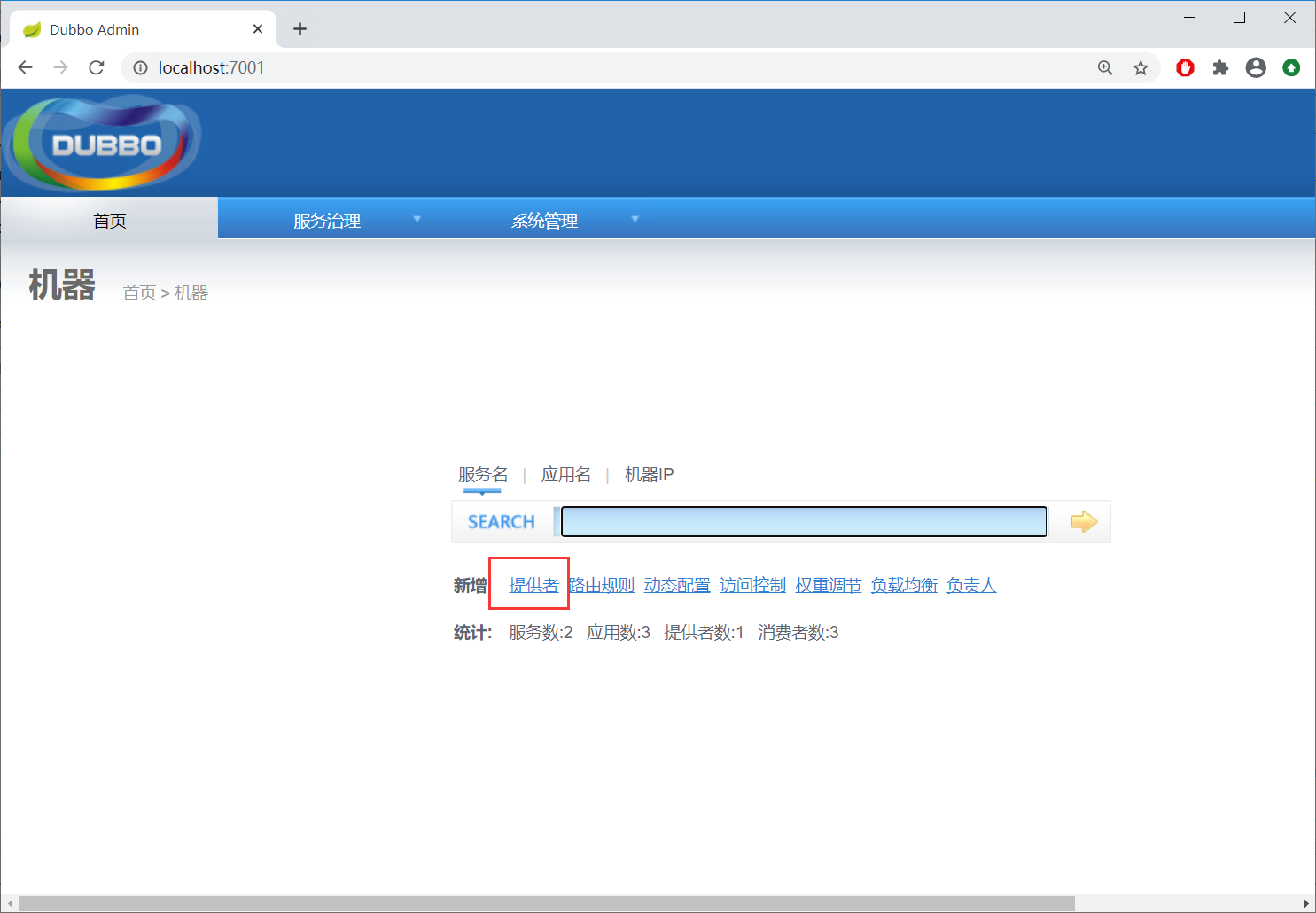The width and height of the screenshot is (1316, 913).
Task: Click the 服务数:2 statistic
Action: click(x=541, y=632)
